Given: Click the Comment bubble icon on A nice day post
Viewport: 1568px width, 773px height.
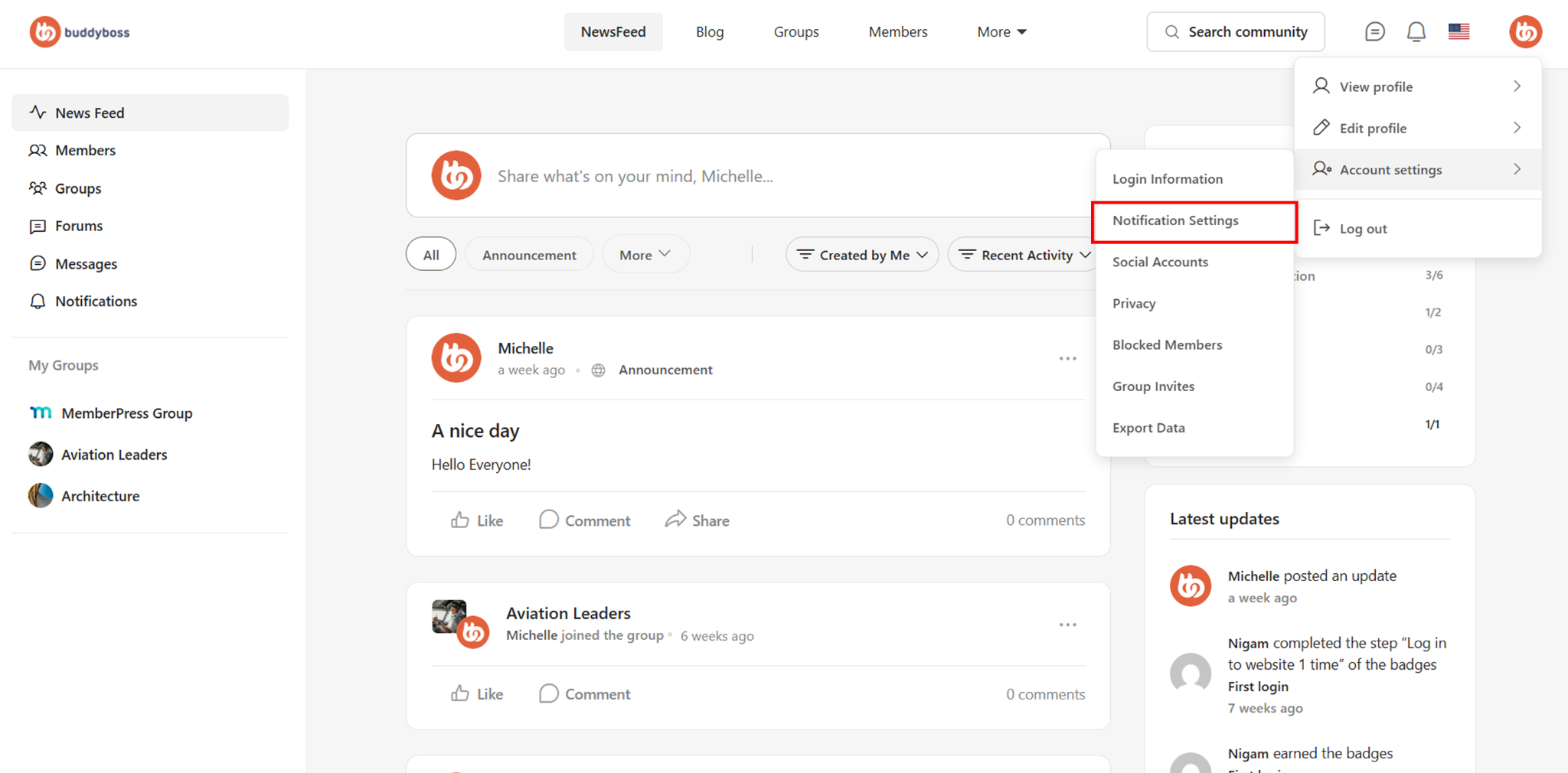Looking at the screenshot, I should click(x=548, y=520).
